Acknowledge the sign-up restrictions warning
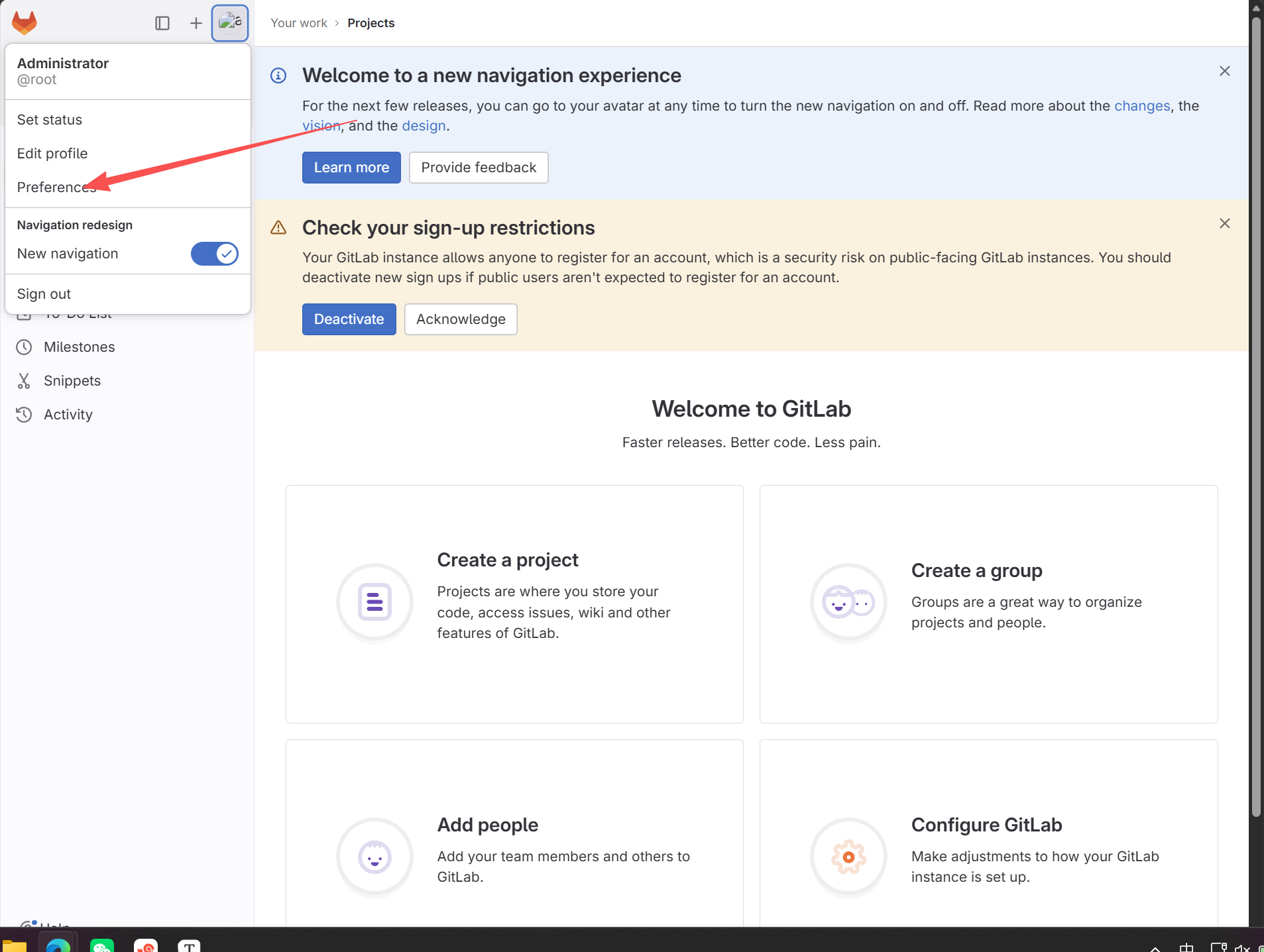The image size is (1264, 952). [461, 319]
